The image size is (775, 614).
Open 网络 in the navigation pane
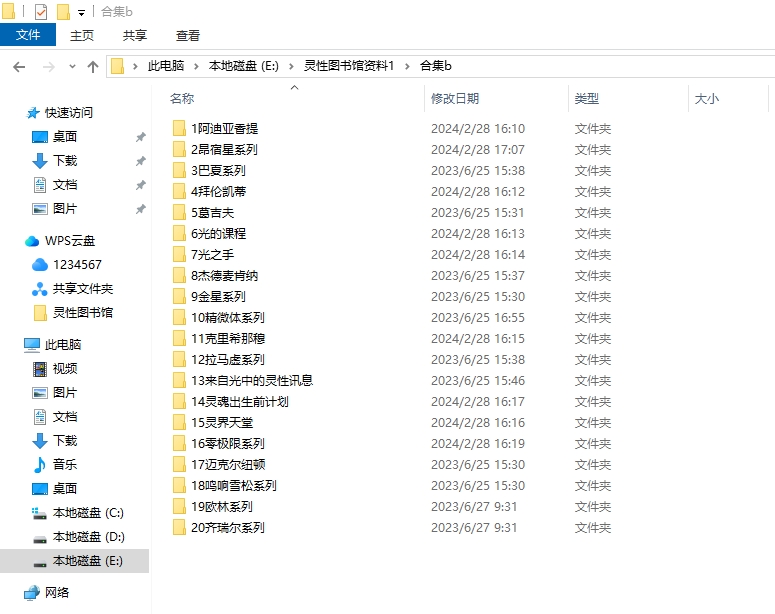click(57, 593)
